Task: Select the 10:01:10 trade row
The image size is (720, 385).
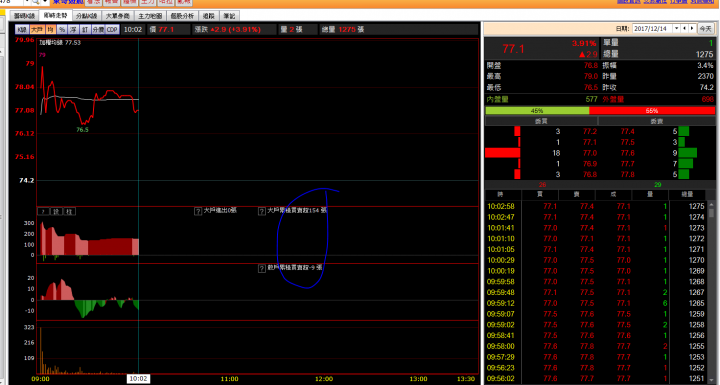Action: [x=596, y=238]
